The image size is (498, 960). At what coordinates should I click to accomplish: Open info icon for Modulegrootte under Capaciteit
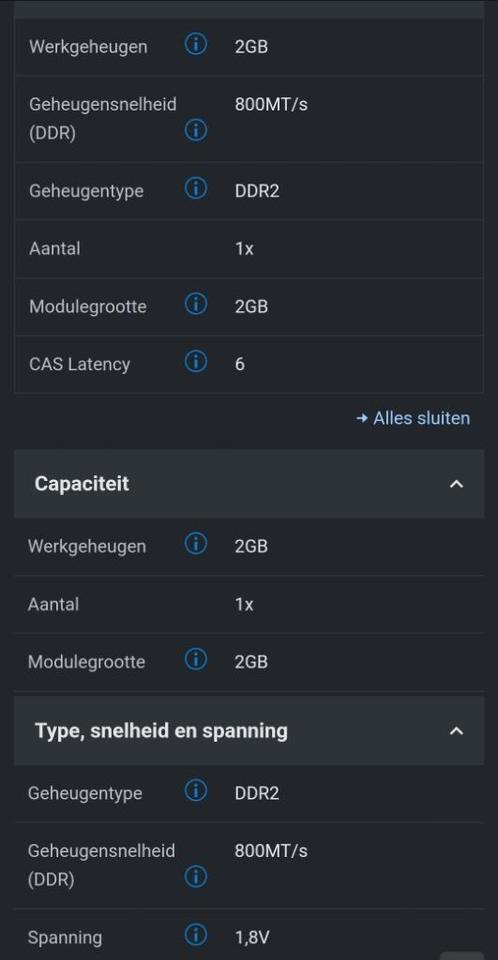pos(195,660)
